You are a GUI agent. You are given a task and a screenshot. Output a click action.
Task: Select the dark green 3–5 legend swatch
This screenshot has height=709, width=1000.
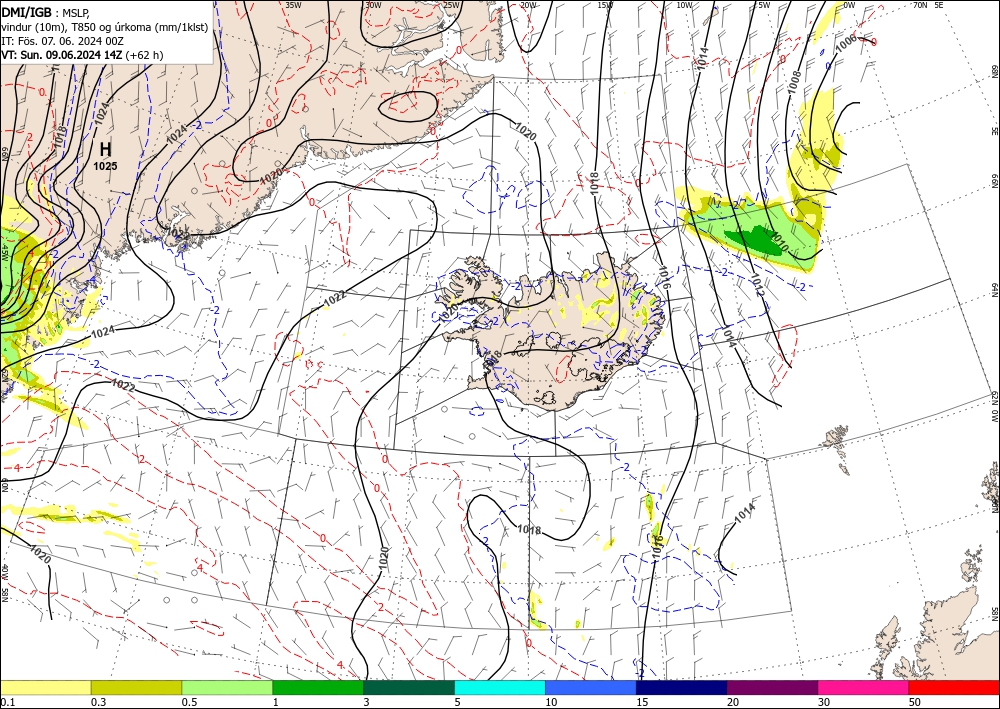[x=409, y=687]
